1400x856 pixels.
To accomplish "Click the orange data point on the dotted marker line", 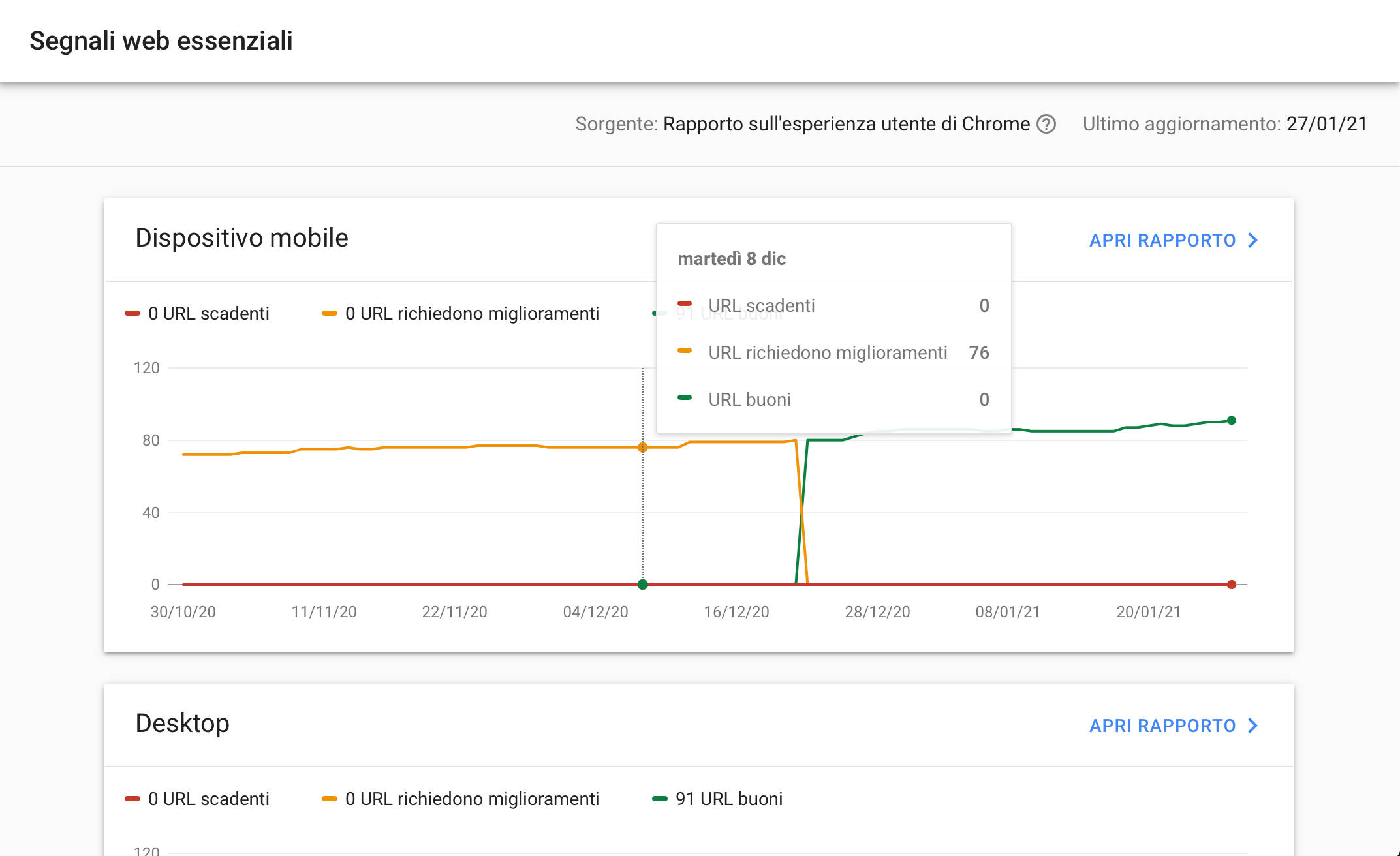I will tap(642, 448).
